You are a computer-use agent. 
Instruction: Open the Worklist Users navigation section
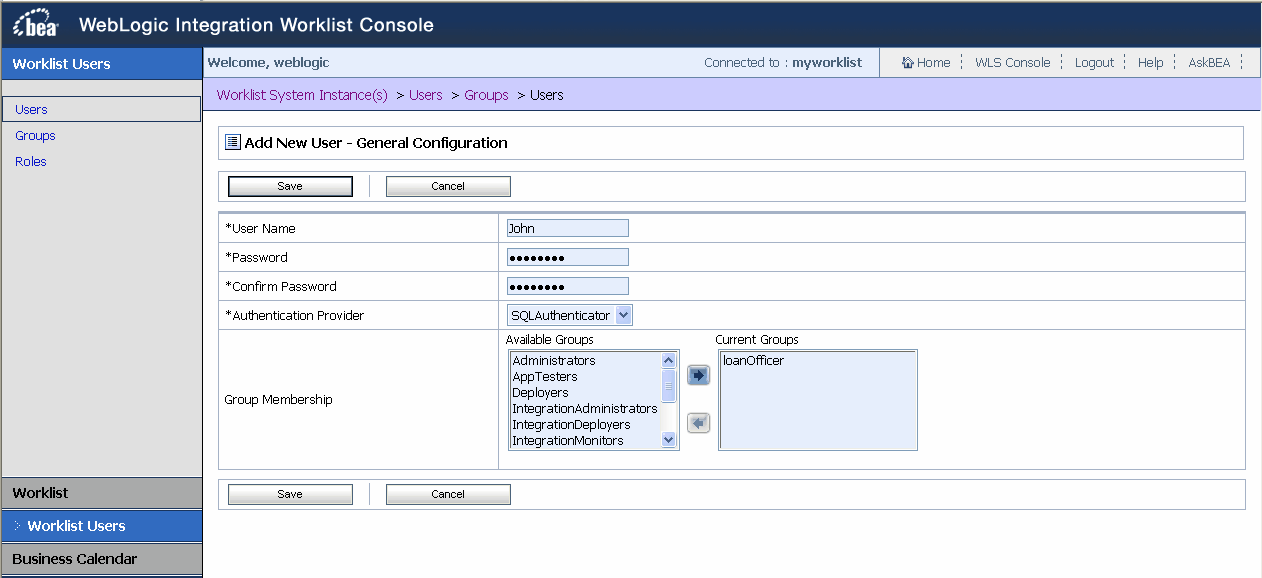pos(101,526)
